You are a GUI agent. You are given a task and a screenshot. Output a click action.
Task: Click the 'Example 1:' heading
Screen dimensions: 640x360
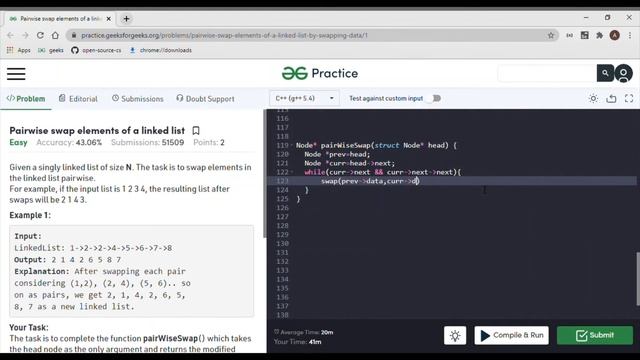(30, 215)
